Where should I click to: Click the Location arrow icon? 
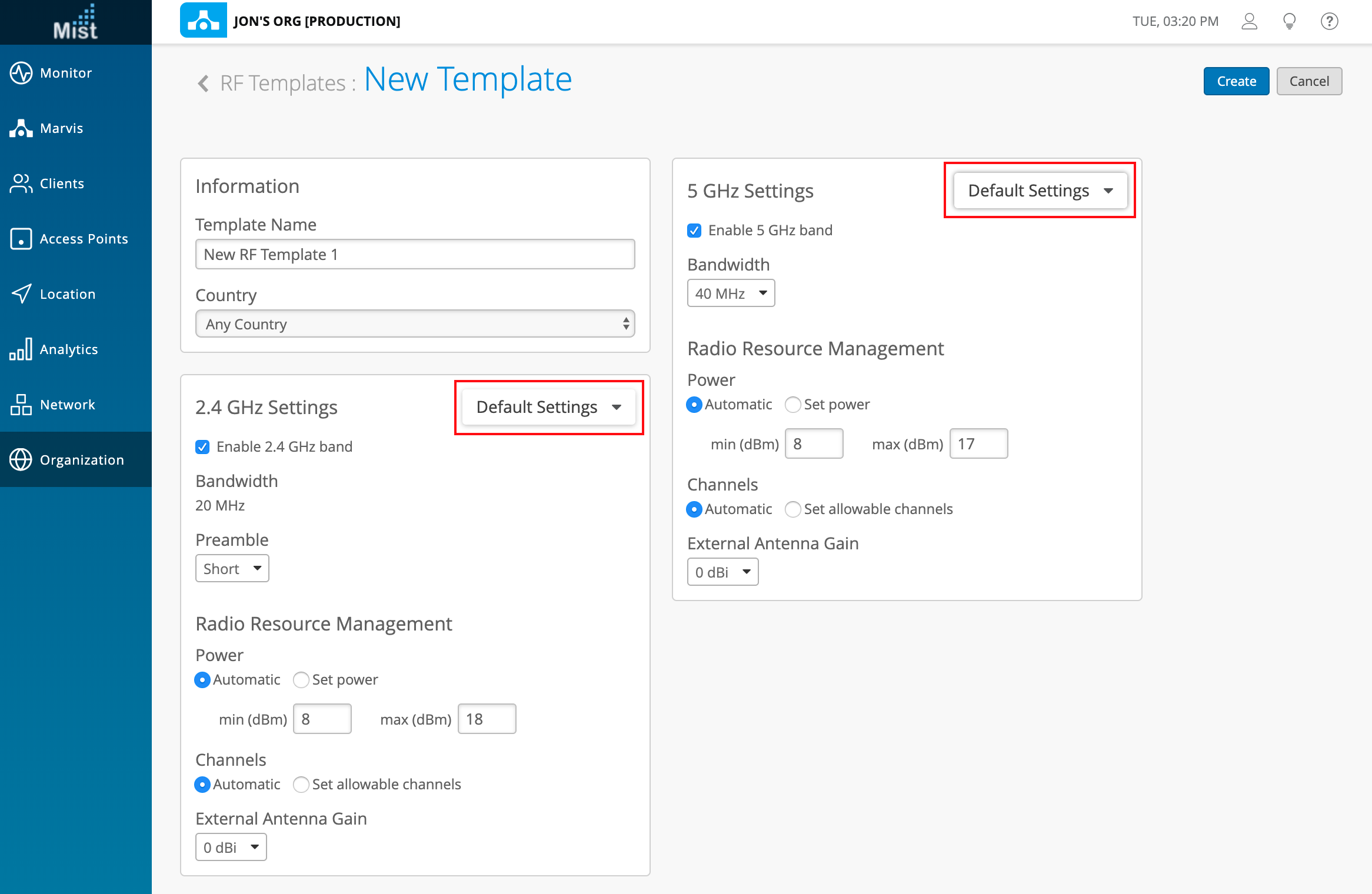tap(21, 293)
